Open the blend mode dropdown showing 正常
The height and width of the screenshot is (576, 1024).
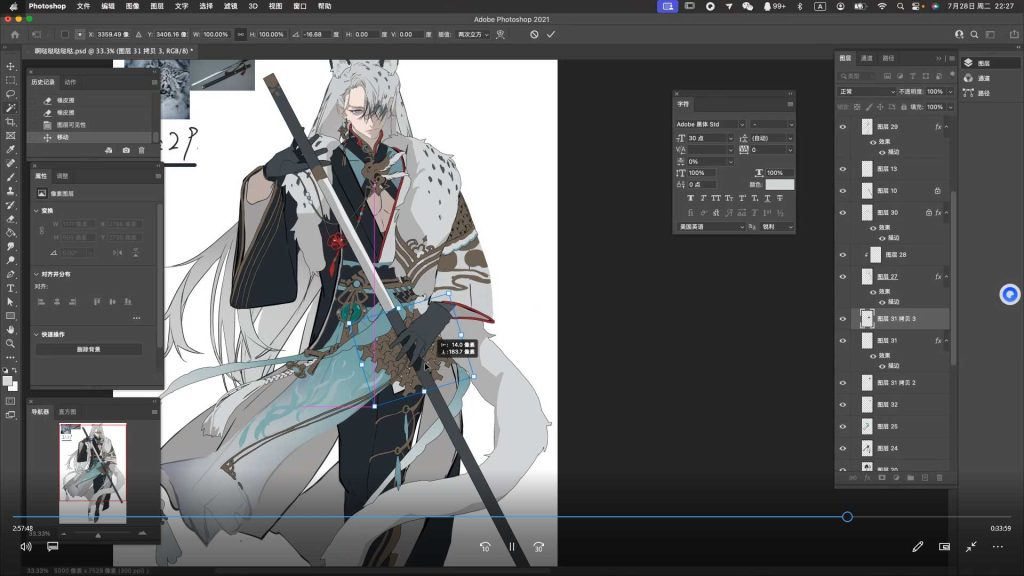click(867, 91)
